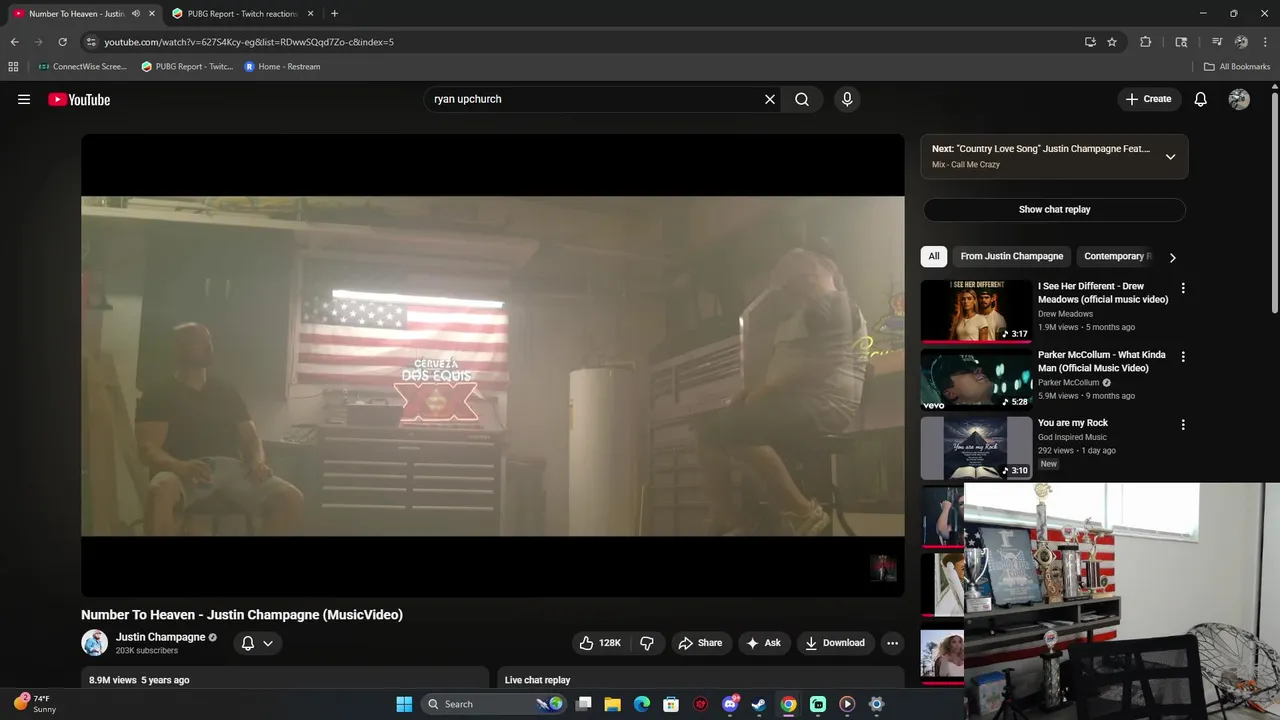Open PUBG Report bookmark
This screenshot has height=720, width=1280.
click(x=187, y=67)
